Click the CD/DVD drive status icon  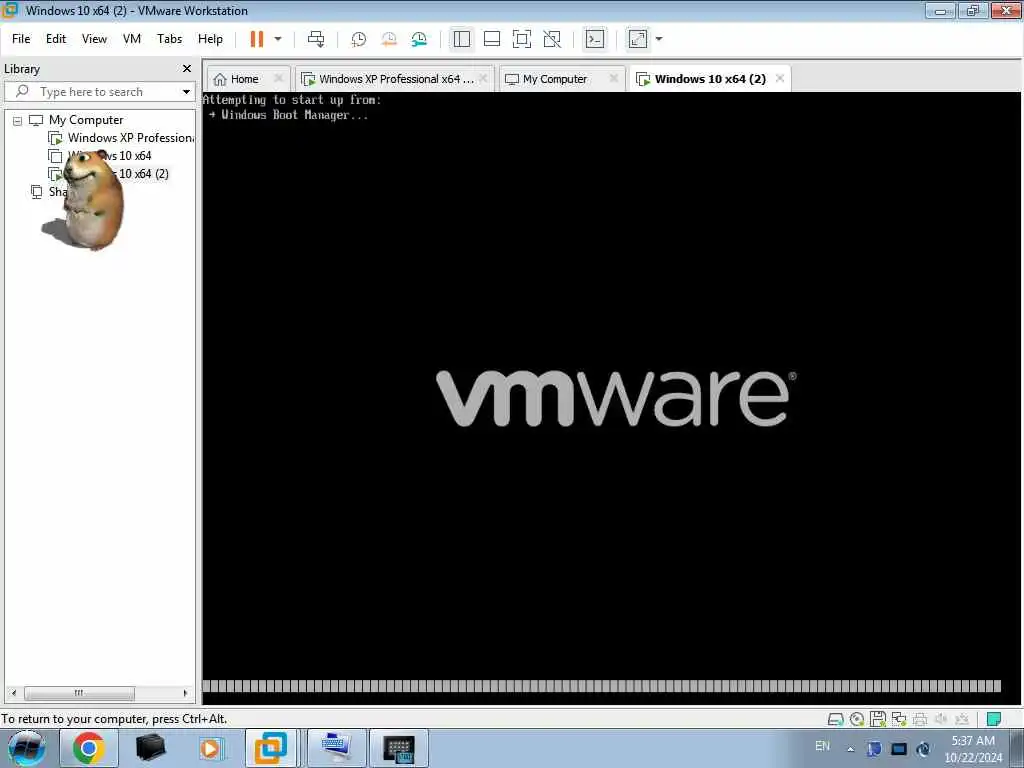coord(857,720)
